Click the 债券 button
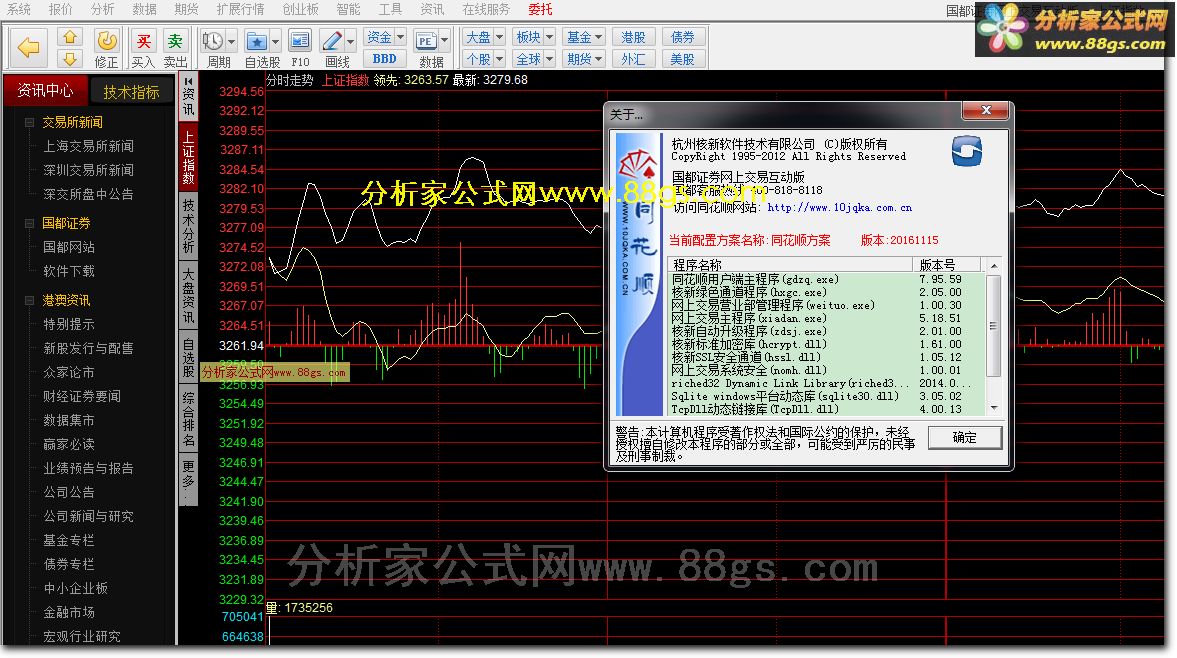The height and width of the screenshot is (658, 1177). tap(683, 37)
